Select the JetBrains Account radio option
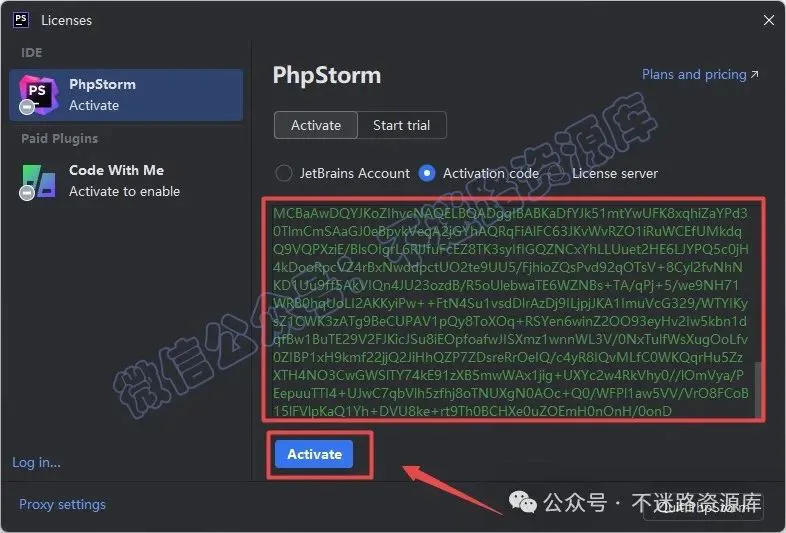 (284, 173)
